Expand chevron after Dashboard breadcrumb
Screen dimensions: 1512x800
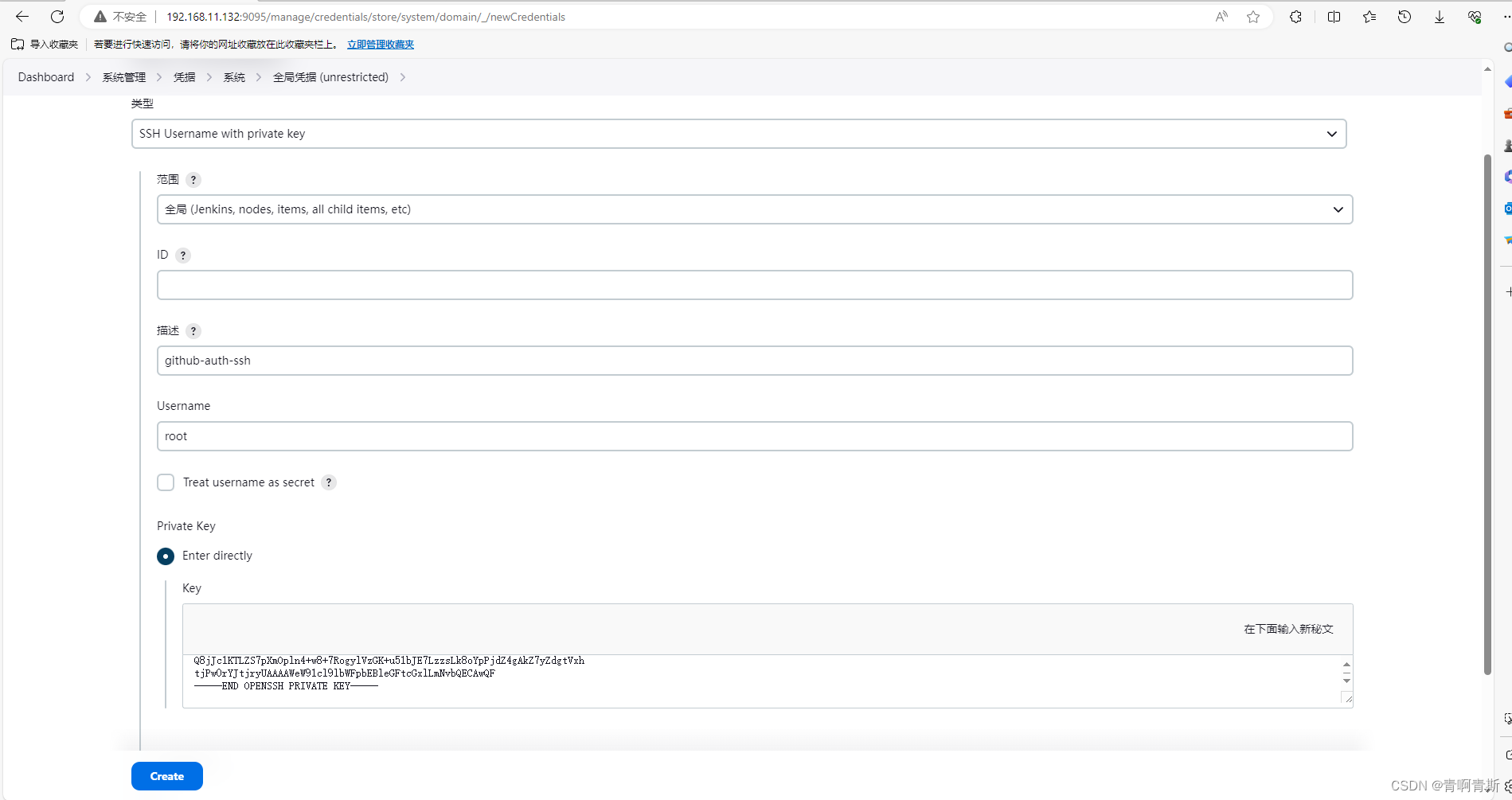pyautogui.click(x=88, y=77)
